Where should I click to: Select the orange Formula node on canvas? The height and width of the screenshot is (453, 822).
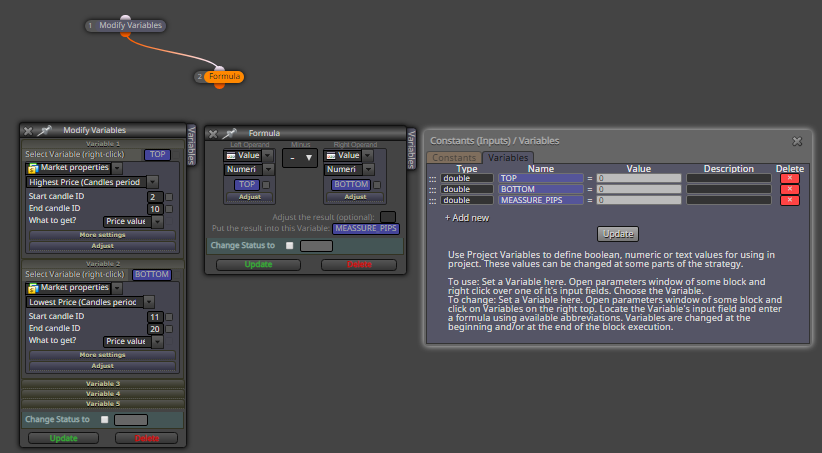tap(224, 77)
